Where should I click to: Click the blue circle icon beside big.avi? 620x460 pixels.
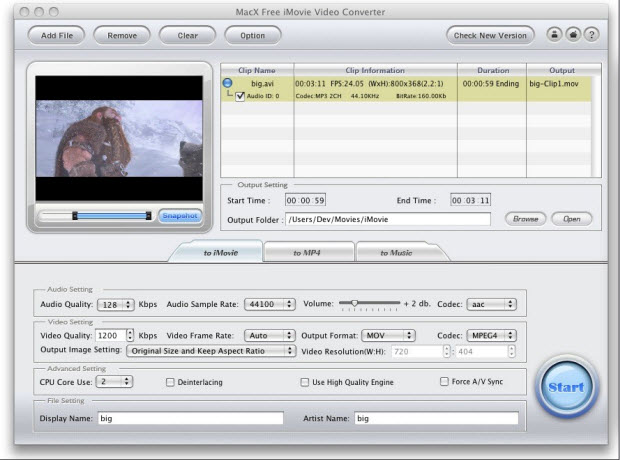click(x=227, y=83)
